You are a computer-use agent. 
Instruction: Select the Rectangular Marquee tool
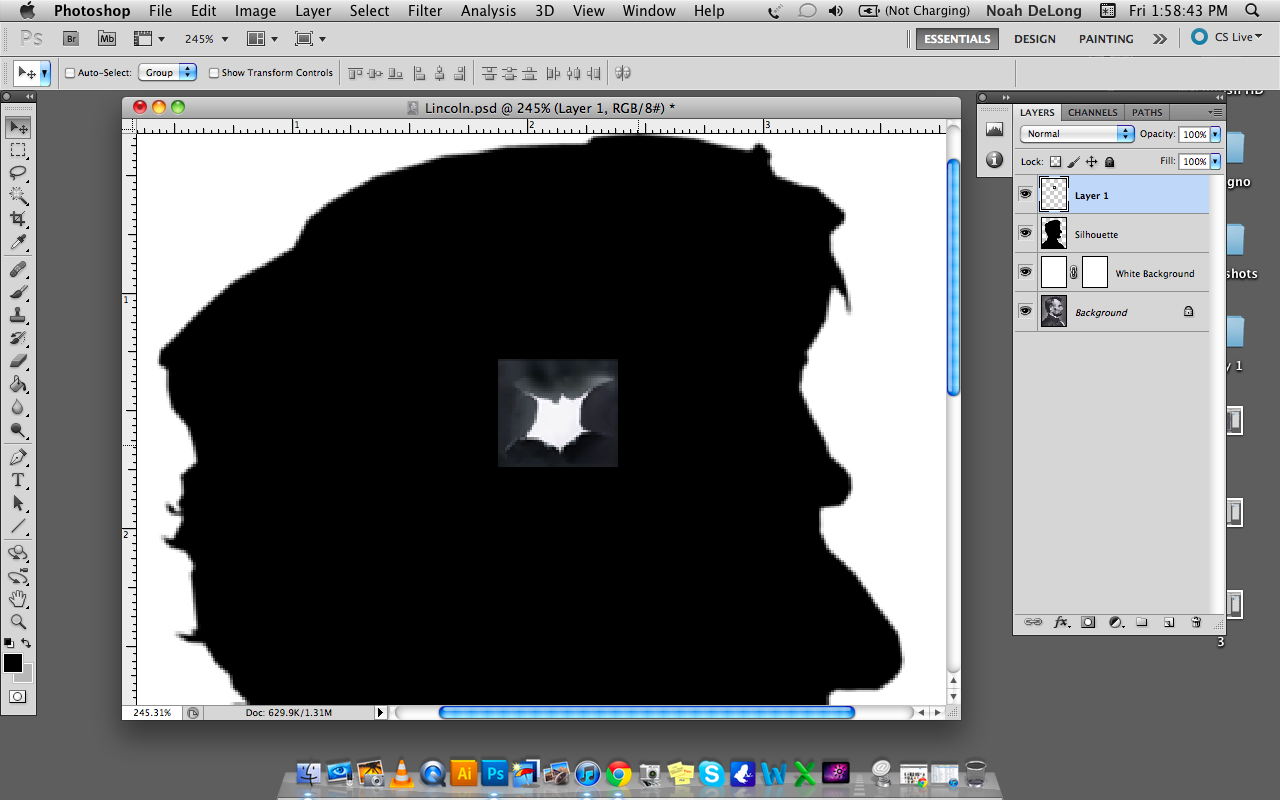18,150
